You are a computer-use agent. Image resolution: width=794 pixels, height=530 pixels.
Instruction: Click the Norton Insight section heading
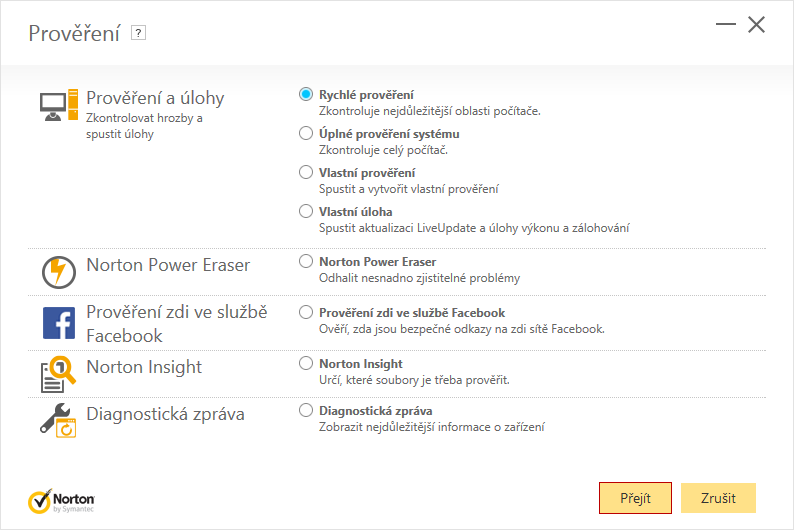(x=144, y=367)
